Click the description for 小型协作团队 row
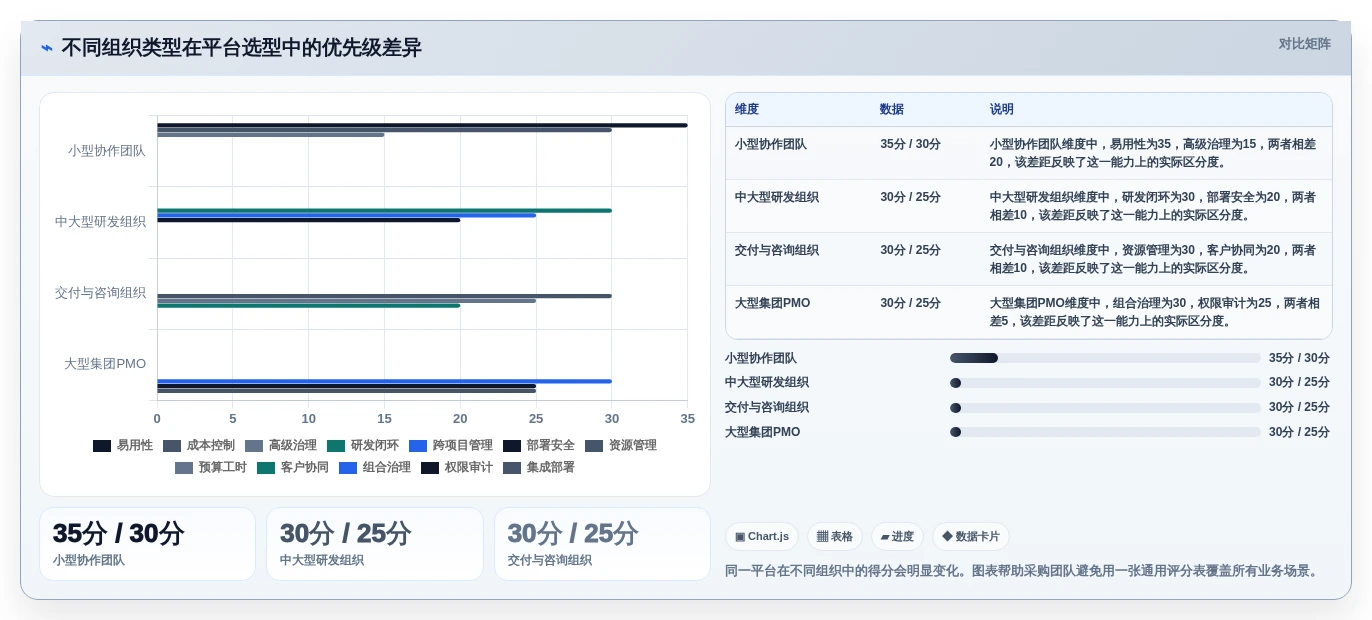 click(x=1155, y=153)
